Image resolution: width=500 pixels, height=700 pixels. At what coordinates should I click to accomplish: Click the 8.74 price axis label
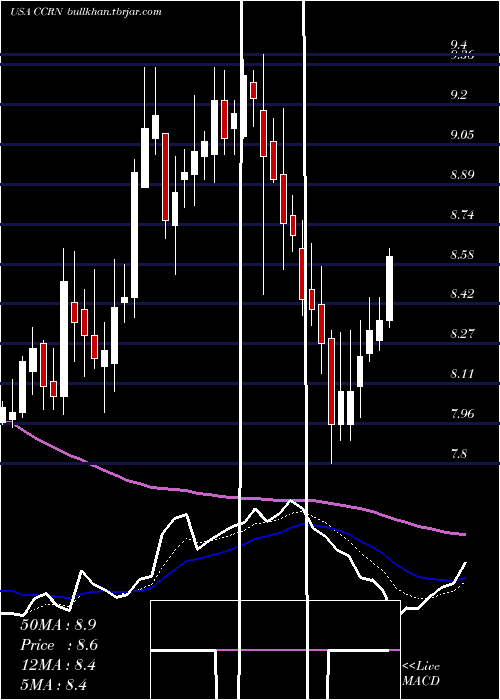[462, 215]
